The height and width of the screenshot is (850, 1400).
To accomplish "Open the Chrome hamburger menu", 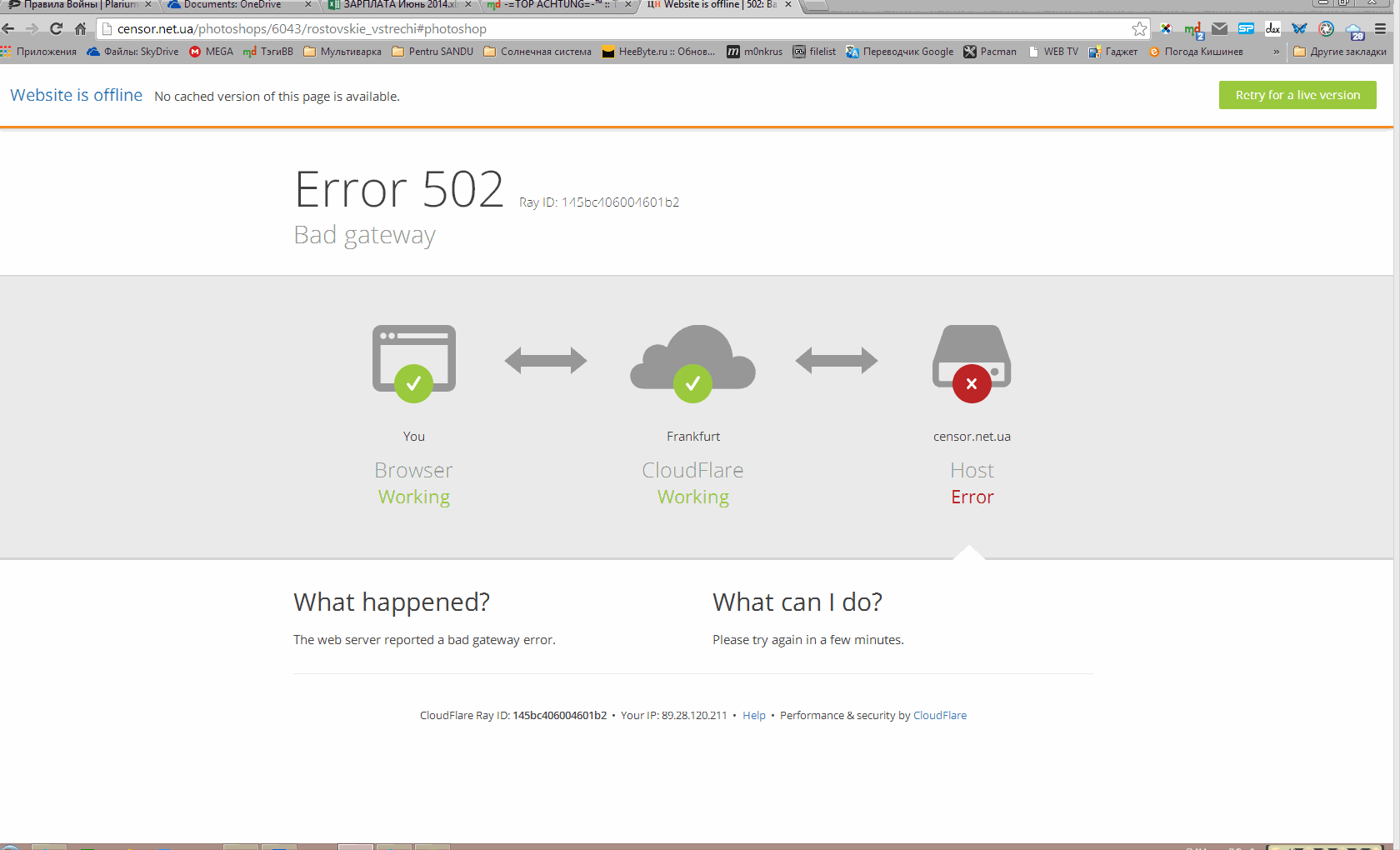I will (1380, 28).
